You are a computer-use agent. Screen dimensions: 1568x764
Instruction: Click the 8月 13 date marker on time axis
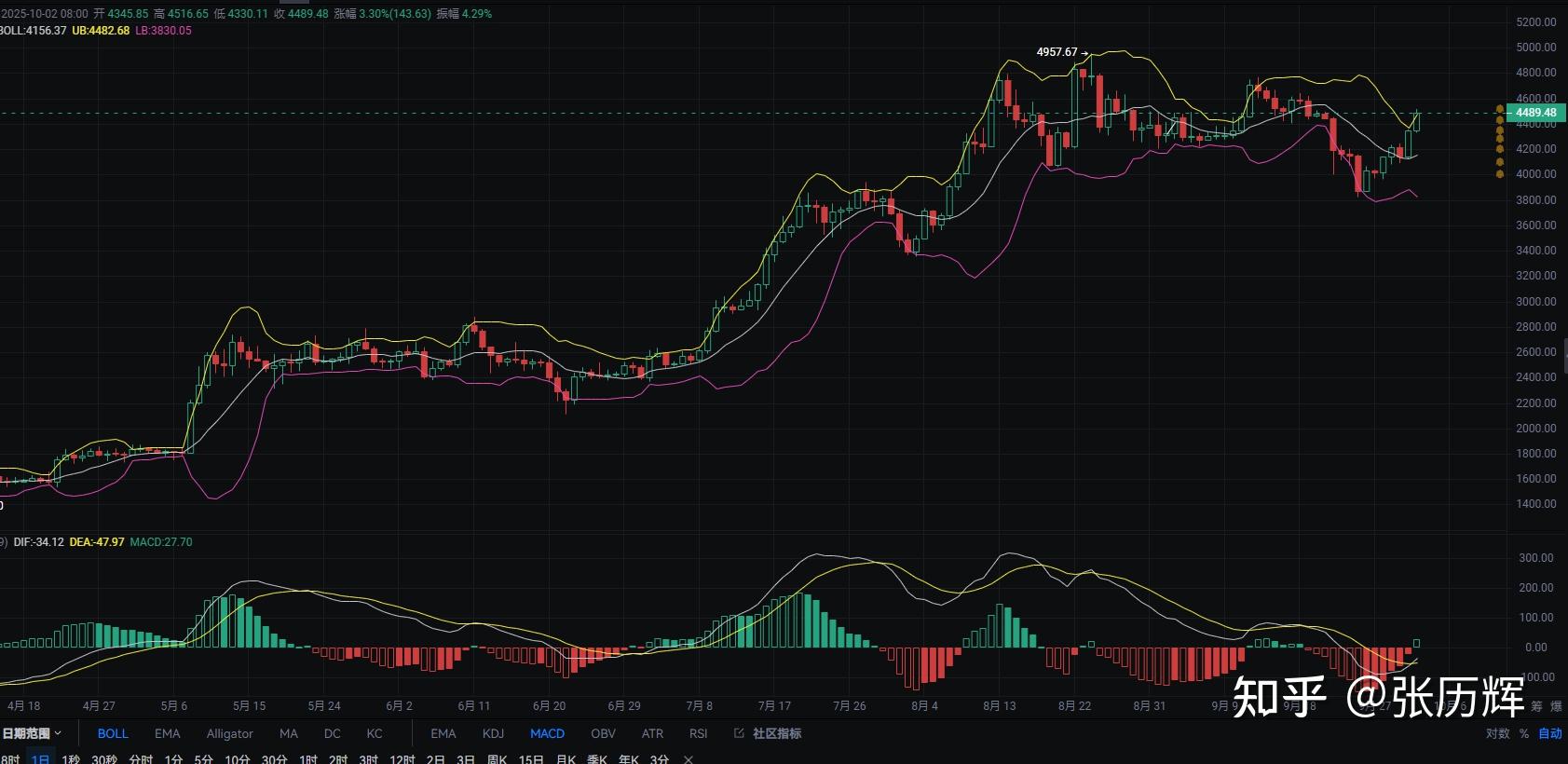coord(999,705)
